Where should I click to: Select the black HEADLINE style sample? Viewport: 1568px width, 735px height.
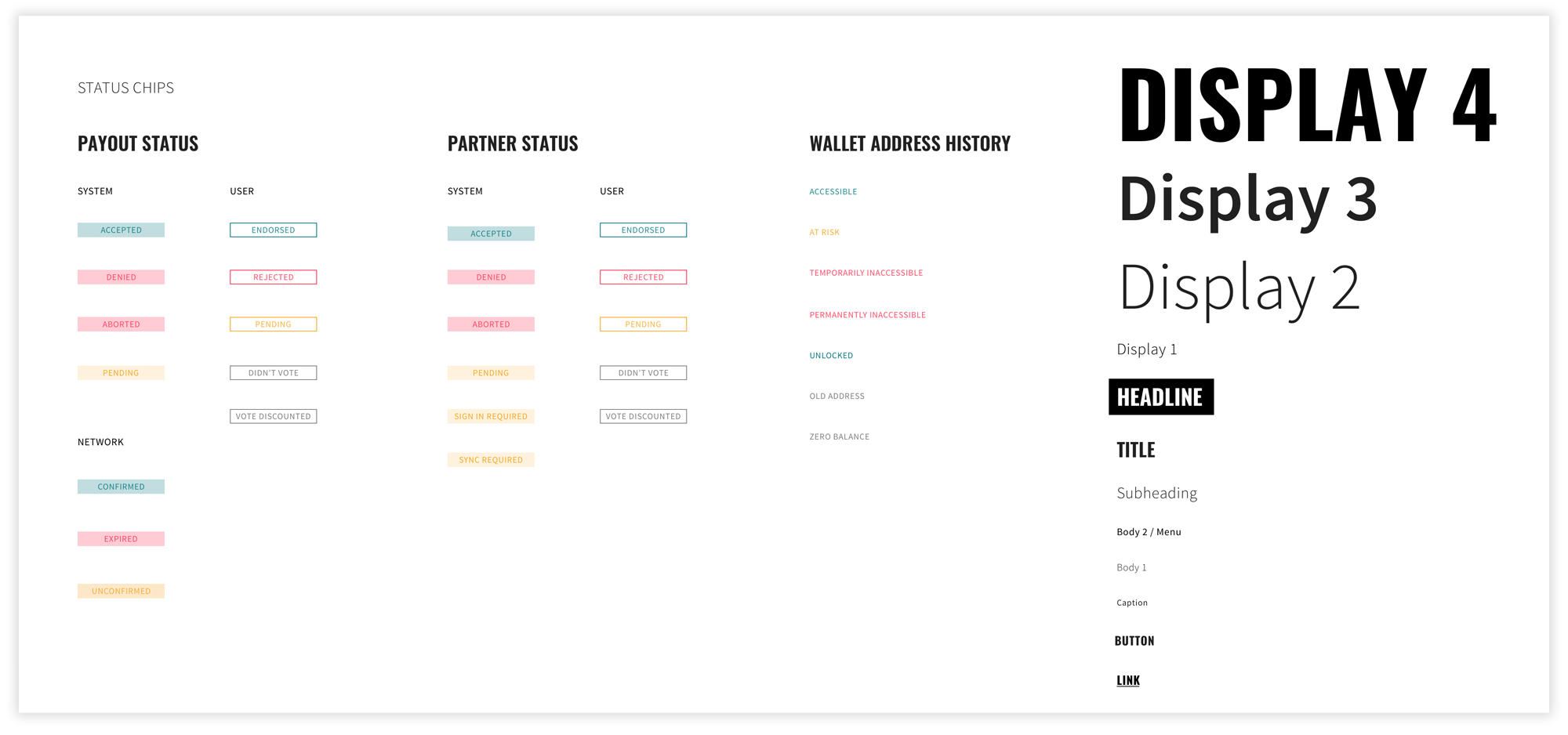(x=1160, y=396)
